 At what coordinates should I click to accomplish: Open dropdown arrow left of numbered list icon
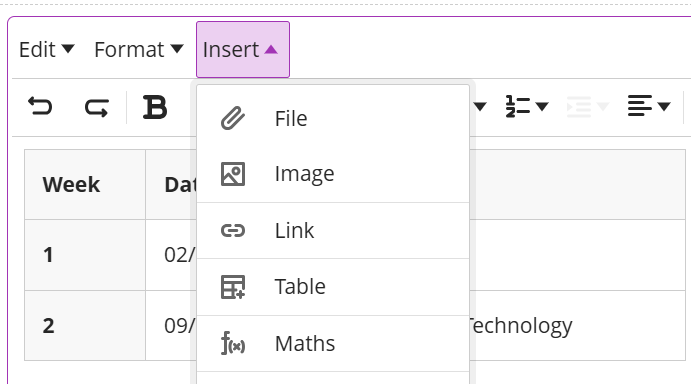tap(480, 107)
